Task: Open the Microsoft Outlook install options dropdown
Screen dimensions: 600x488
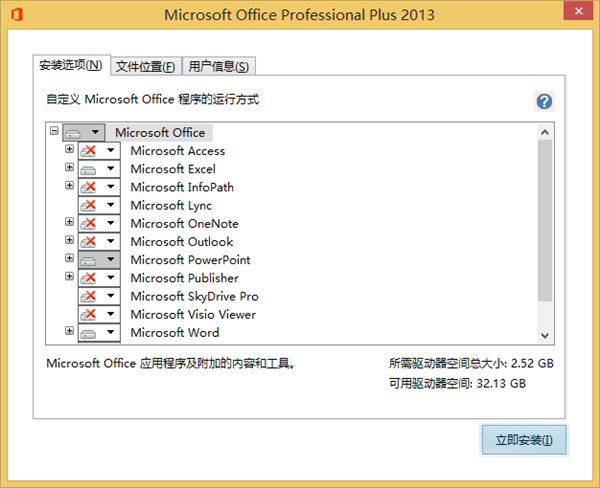Action: pos(110,242)
